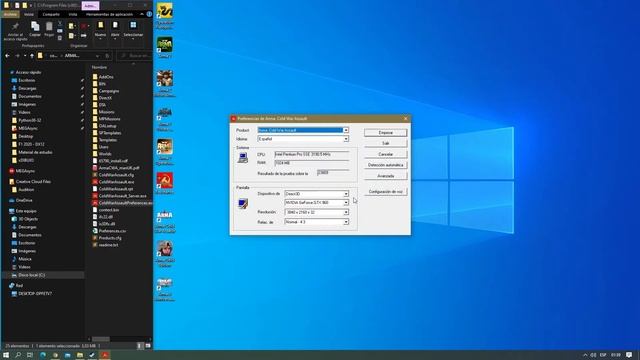Switch Explorer to details view icon

tap(140, 346)
